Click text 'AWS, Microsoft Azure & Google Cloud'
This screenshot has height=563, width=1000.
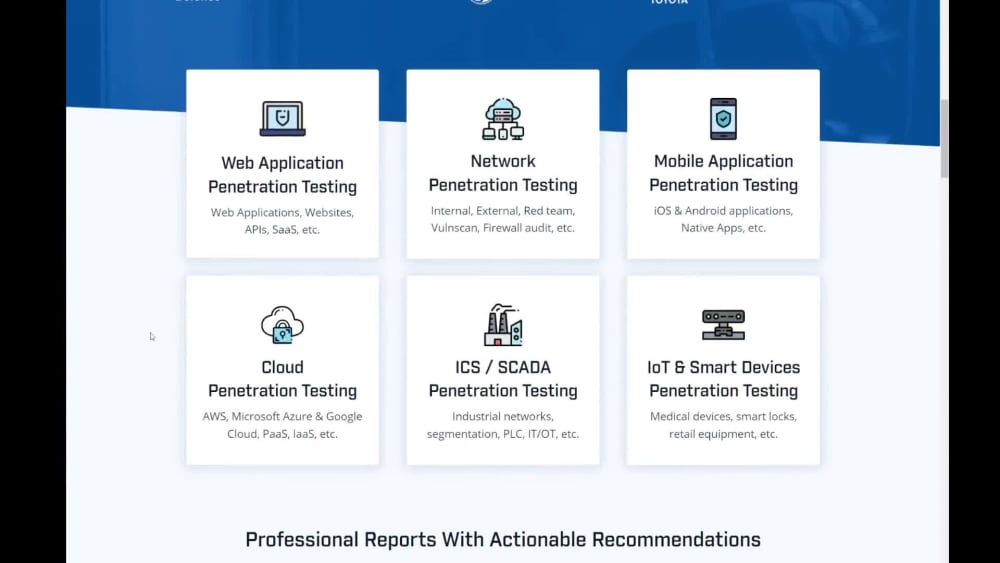point(283,425)
